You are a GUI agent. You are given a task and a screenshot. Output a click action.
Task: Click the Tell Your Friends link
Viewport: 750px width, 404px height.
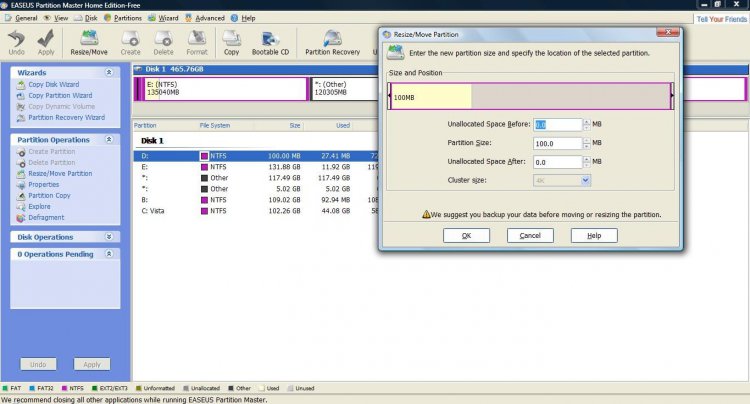coord(721,19)
